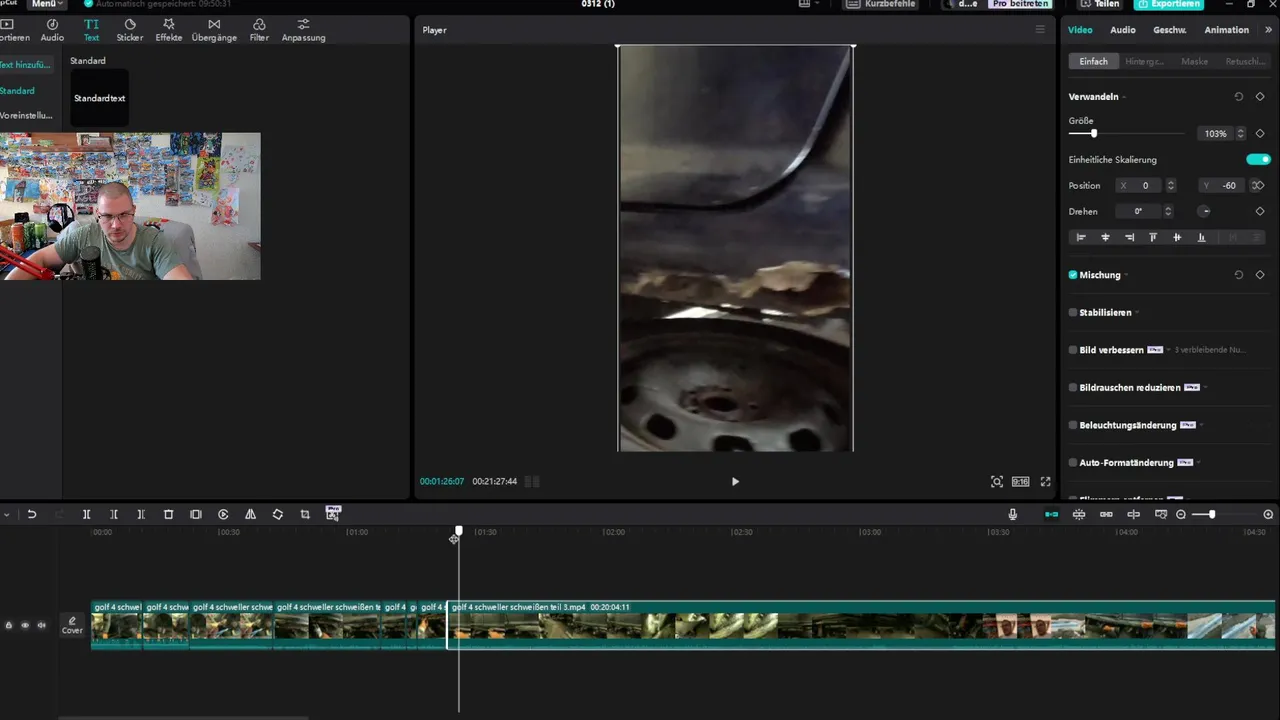Enable the Bild verbessern checkbox
The height and width of the screenshot is (720, 1280).
click(x=1073, y=350)
